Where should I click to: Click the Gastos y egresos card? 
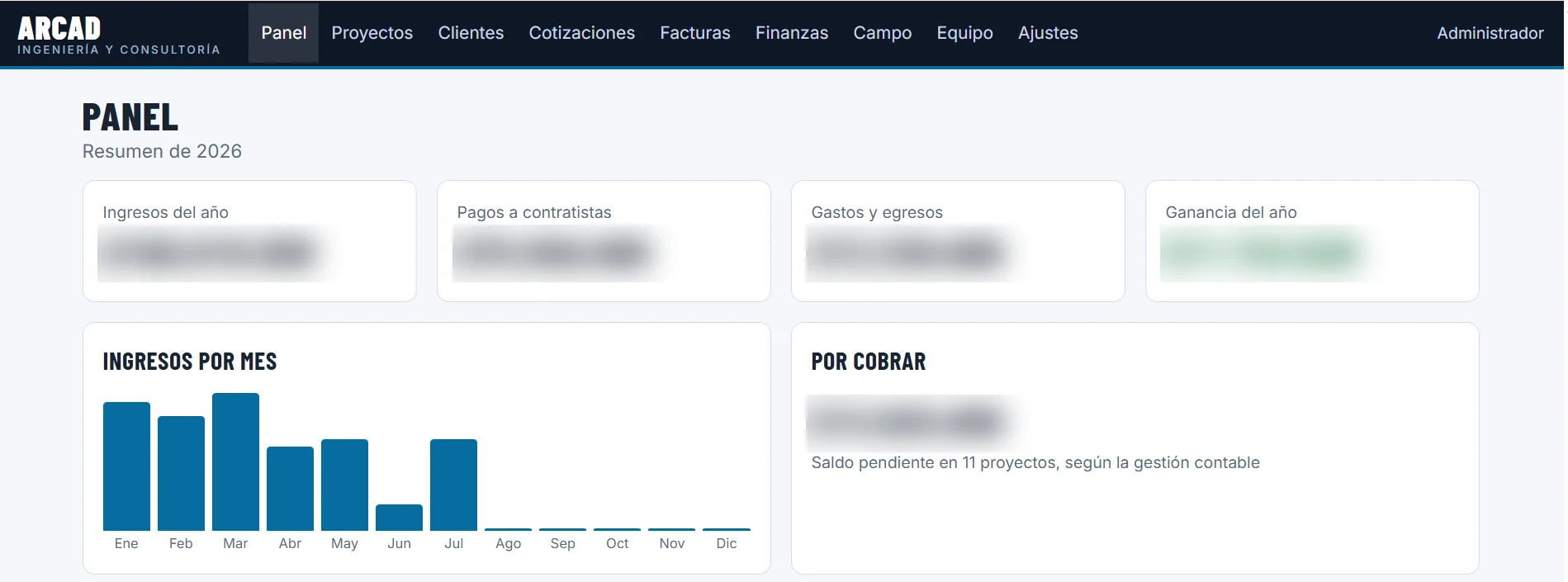click(x=958, y=241)
